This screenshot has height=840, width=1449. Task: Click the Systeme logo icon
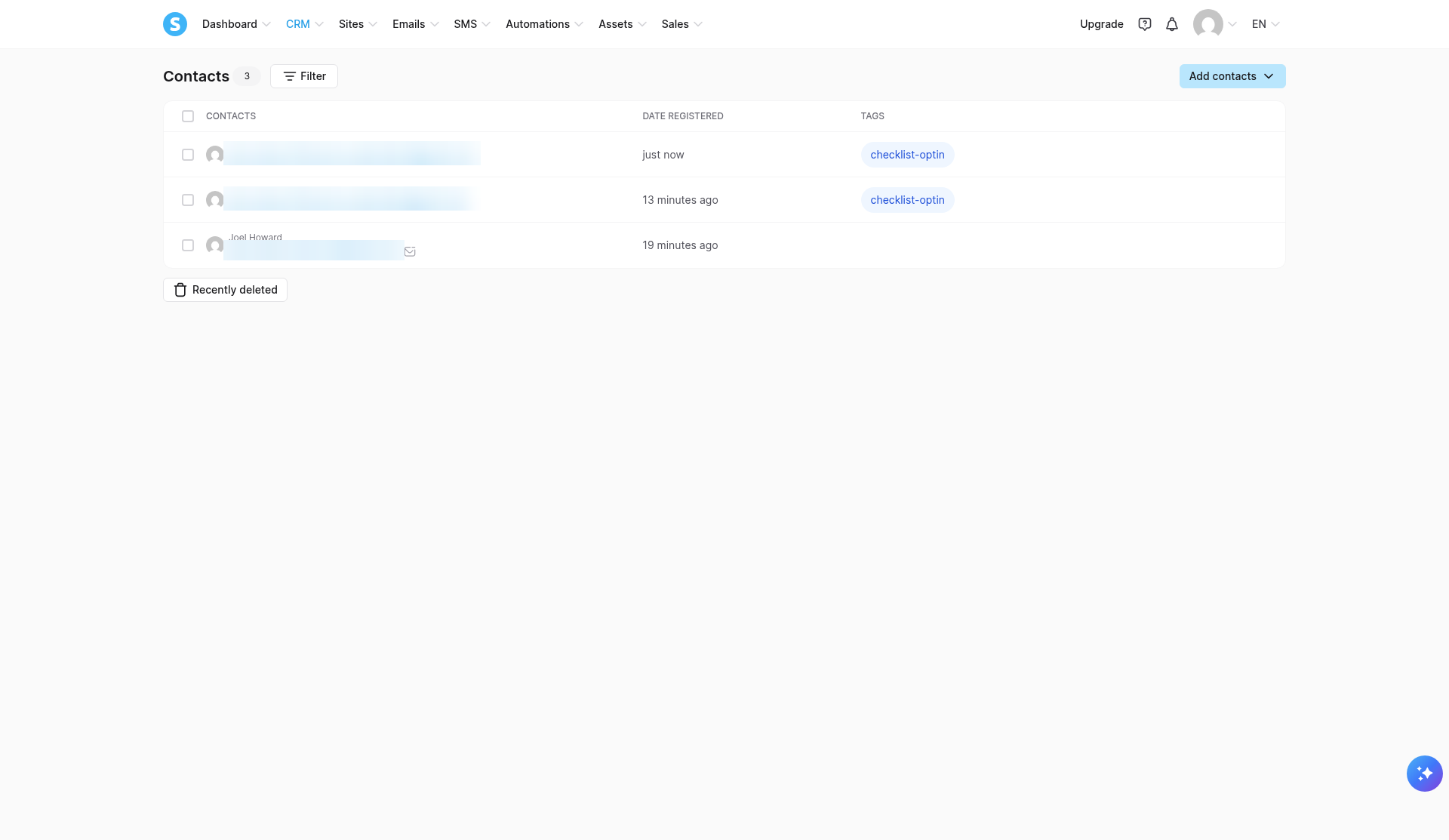coord(175,24)
